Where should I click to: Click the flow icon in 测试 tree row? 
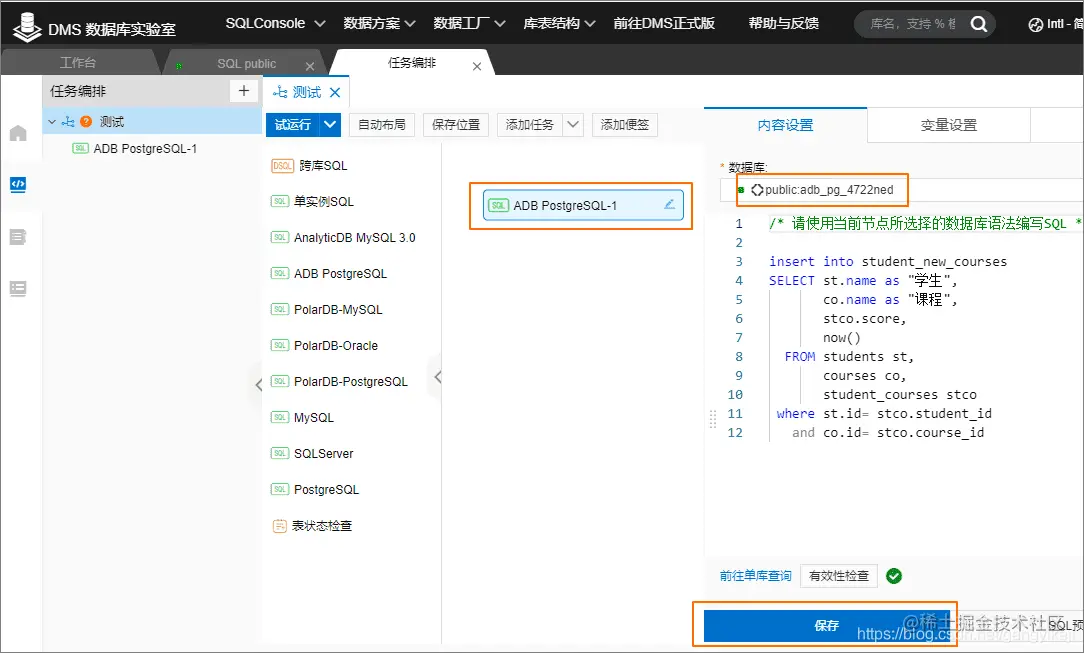(68, 122)
